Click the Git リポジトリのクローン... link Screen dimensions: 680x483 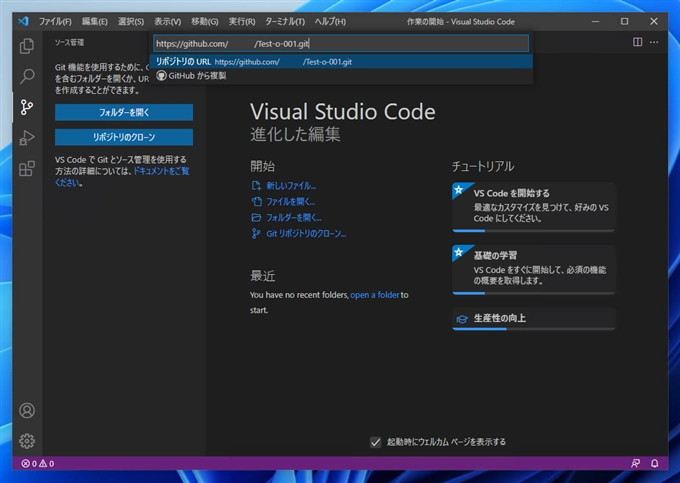pyautogui.click(x=306, y=234)
